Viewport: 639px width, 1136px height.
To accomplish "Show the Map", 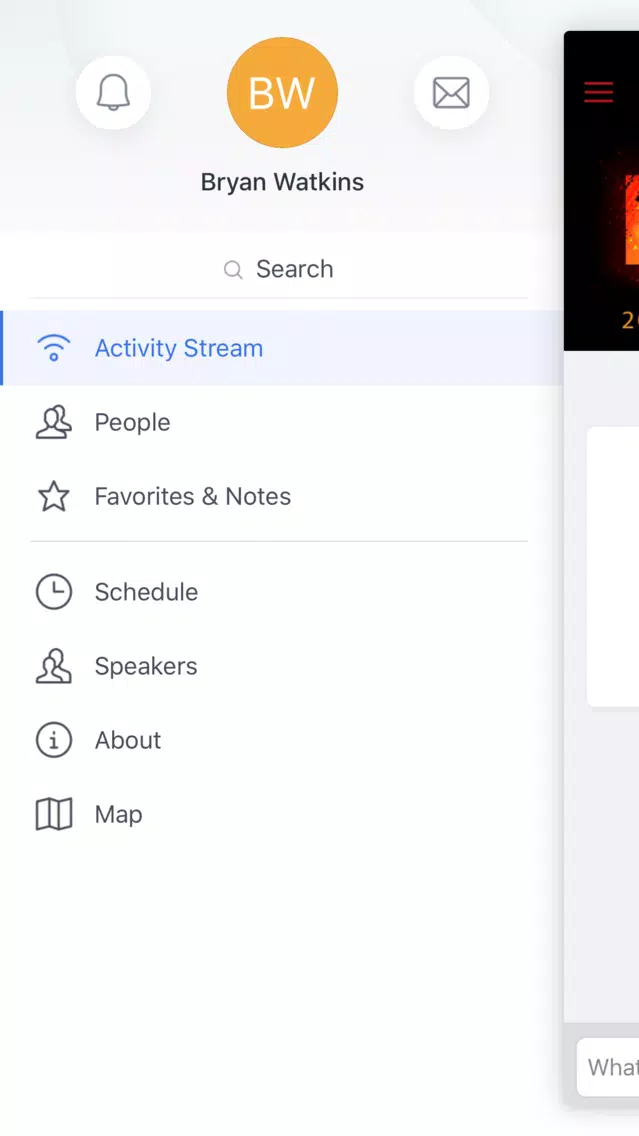I will [x=282, y=814].
